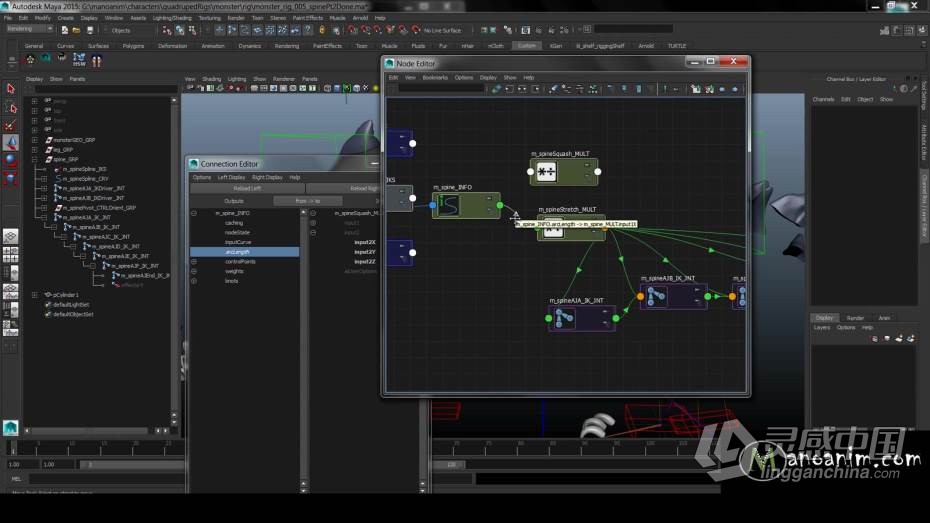Open the Bookmarks menu in Node Editor
The image size is (930, 523).
pos(435,78)
